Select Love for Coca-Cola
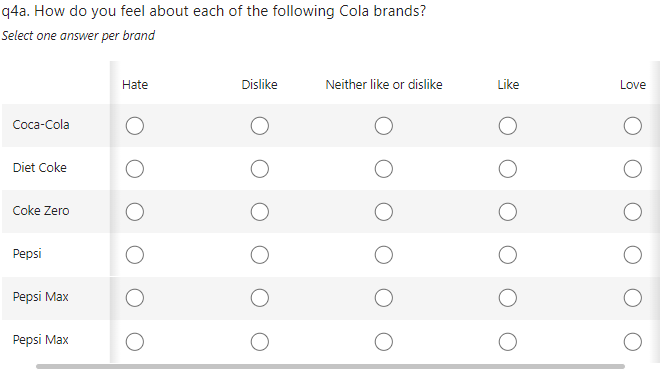 click(x=633, y=126)
